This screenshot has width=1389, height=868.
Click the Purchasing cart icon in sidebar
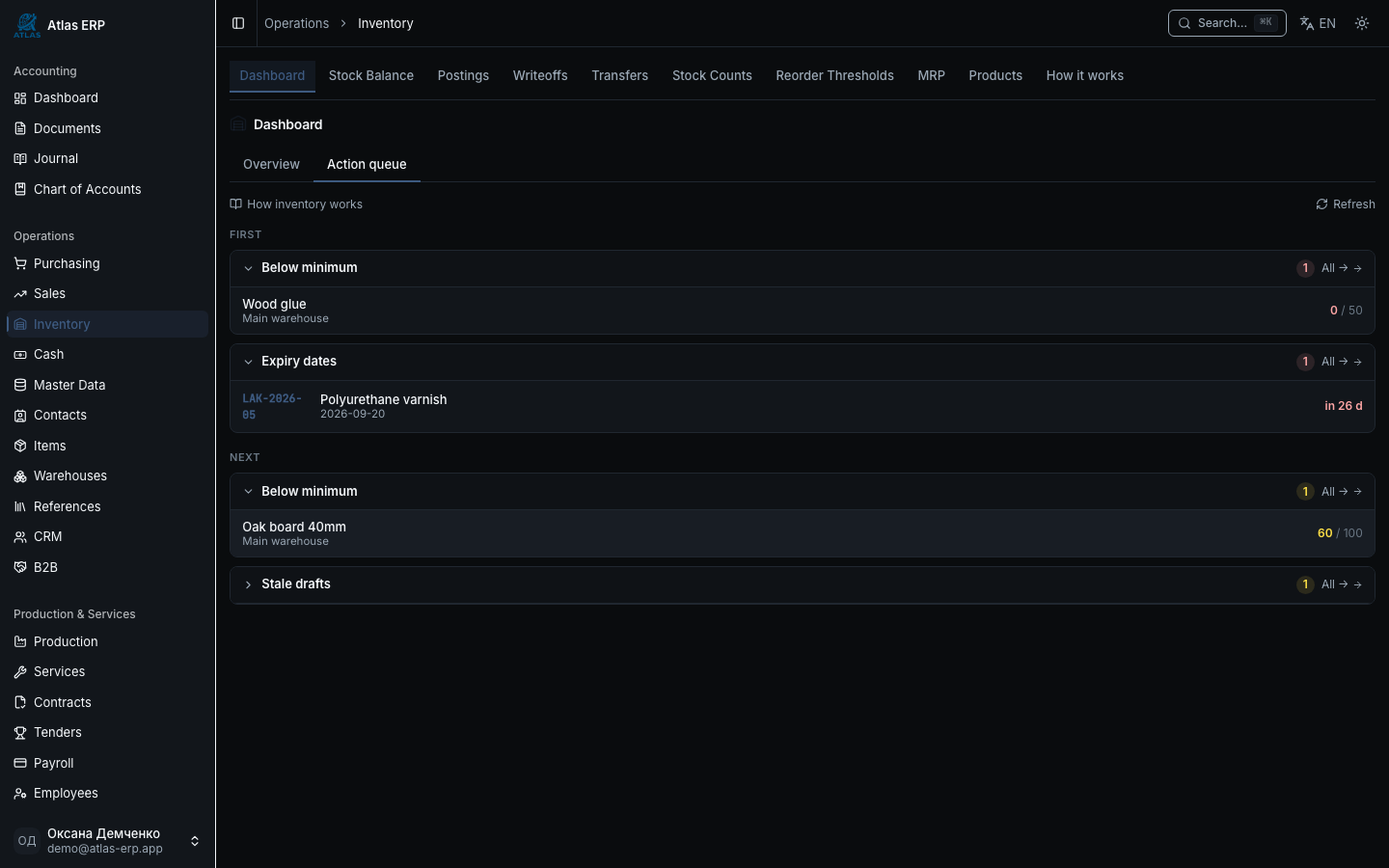[20, 263]
